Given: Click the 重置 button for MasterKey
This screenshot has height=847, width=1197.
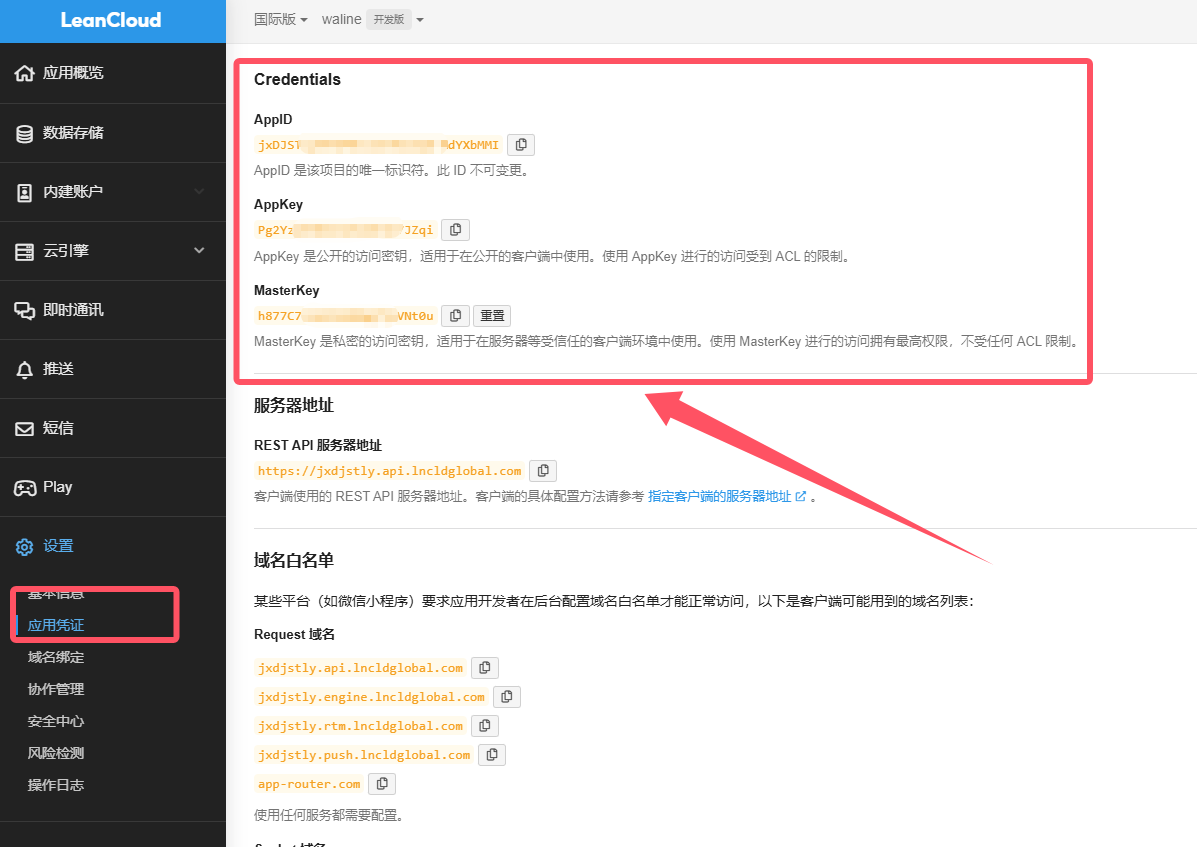Looking at the screenshot, I should [492, 316].
